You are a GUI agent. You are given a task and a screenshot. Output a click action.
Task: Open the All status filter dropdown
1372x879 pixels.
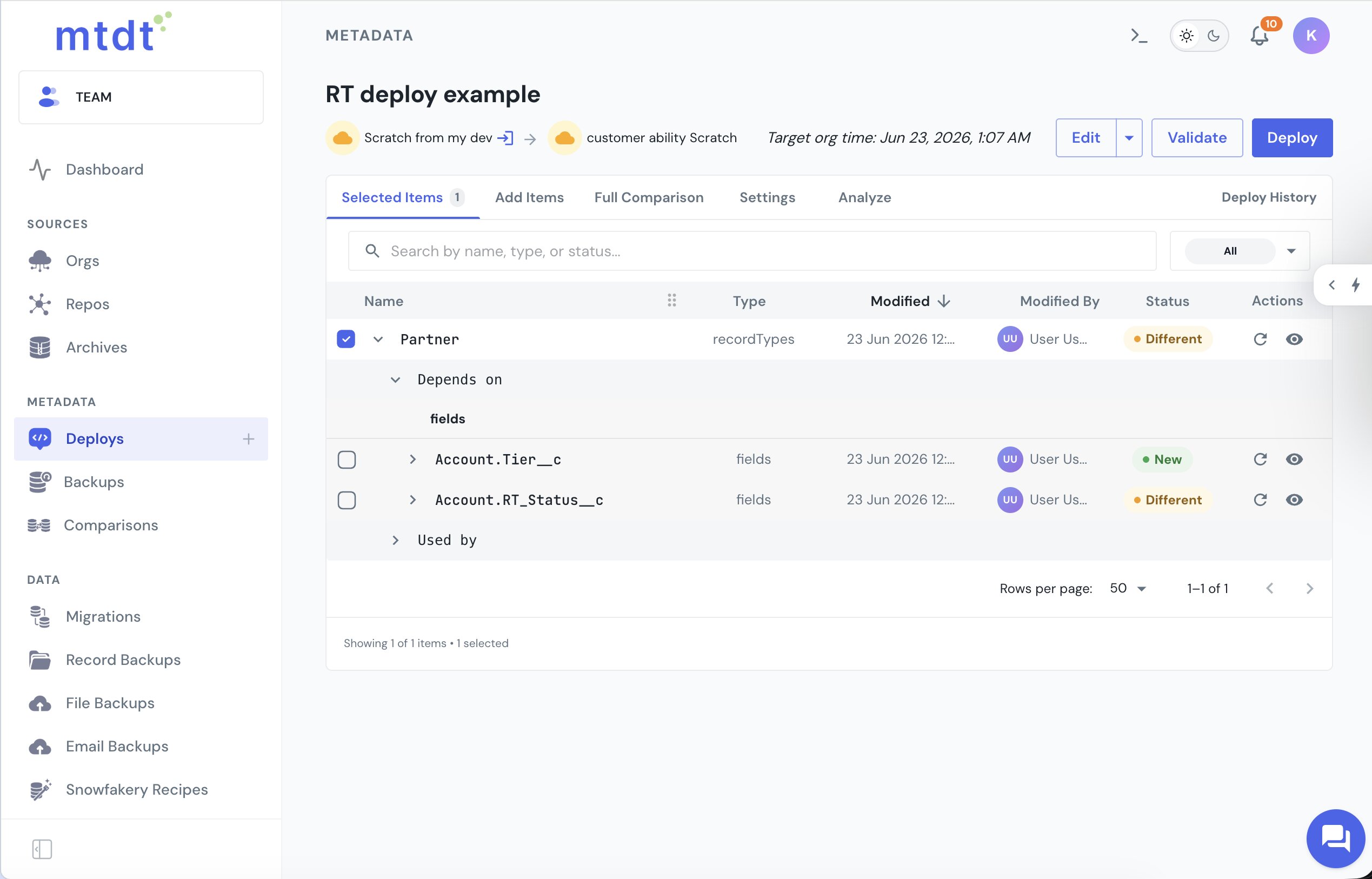[1240, 251]
